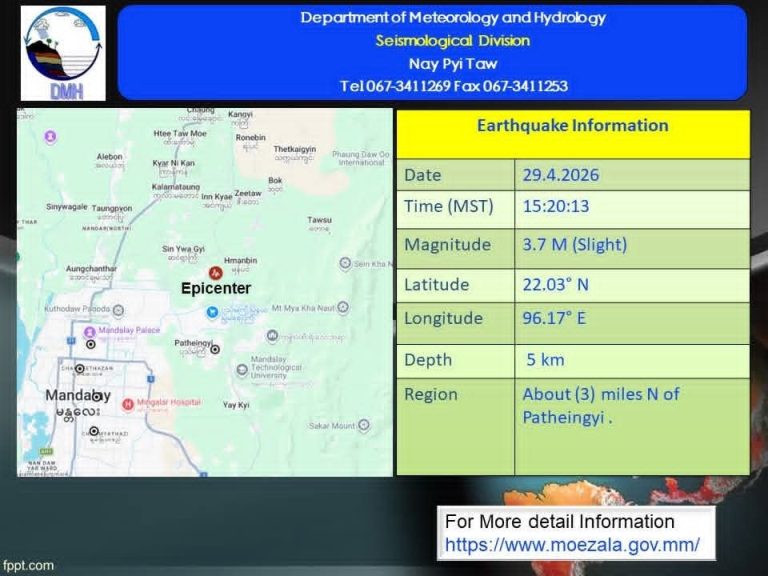Select the Sakar Mount landmark icon
This screenshot has height=576, width=768.
click(x=362, y=425)
